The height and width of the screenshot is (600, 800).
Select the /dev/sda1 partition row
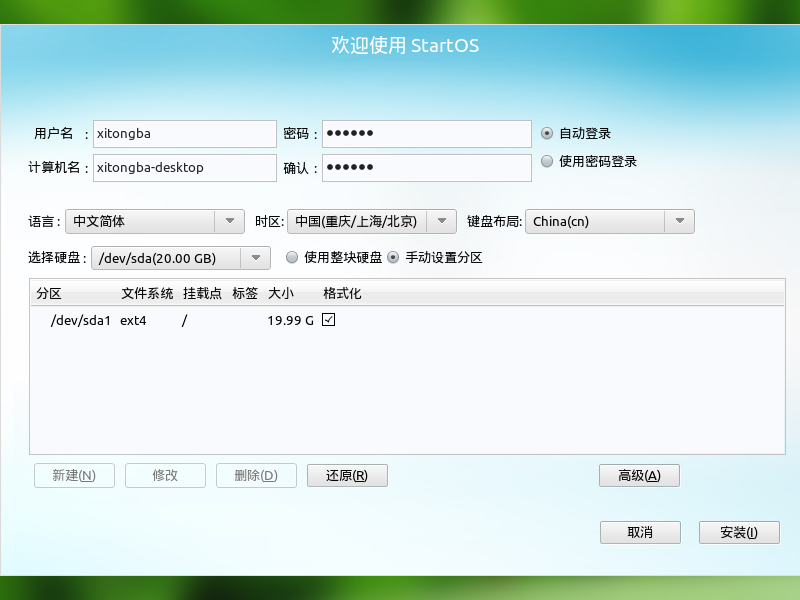tap(407, 320)
